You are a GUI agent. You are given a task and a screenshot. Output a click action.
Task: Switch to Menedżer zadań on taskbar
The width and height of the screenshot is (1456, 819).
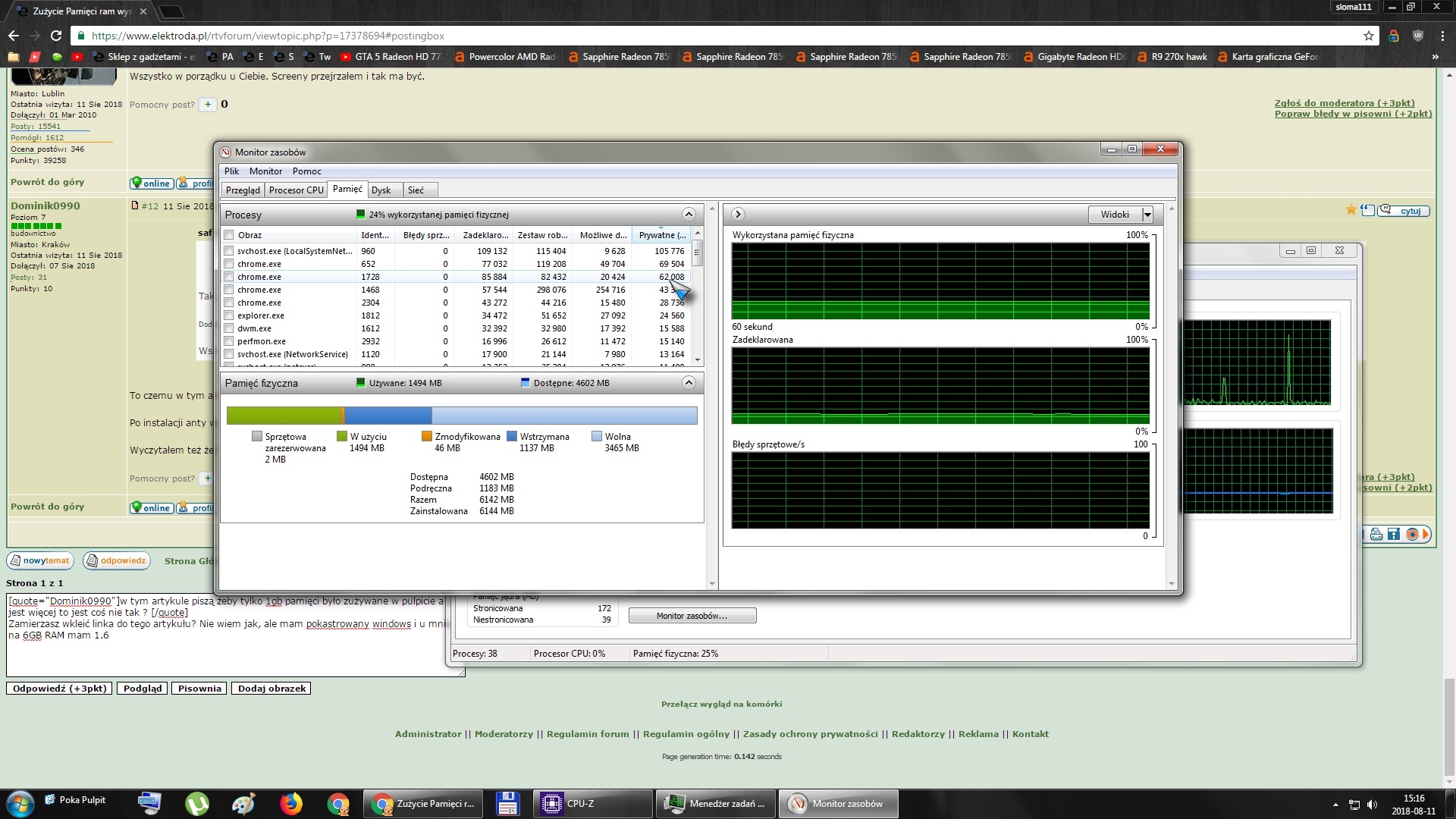point(716,804)
